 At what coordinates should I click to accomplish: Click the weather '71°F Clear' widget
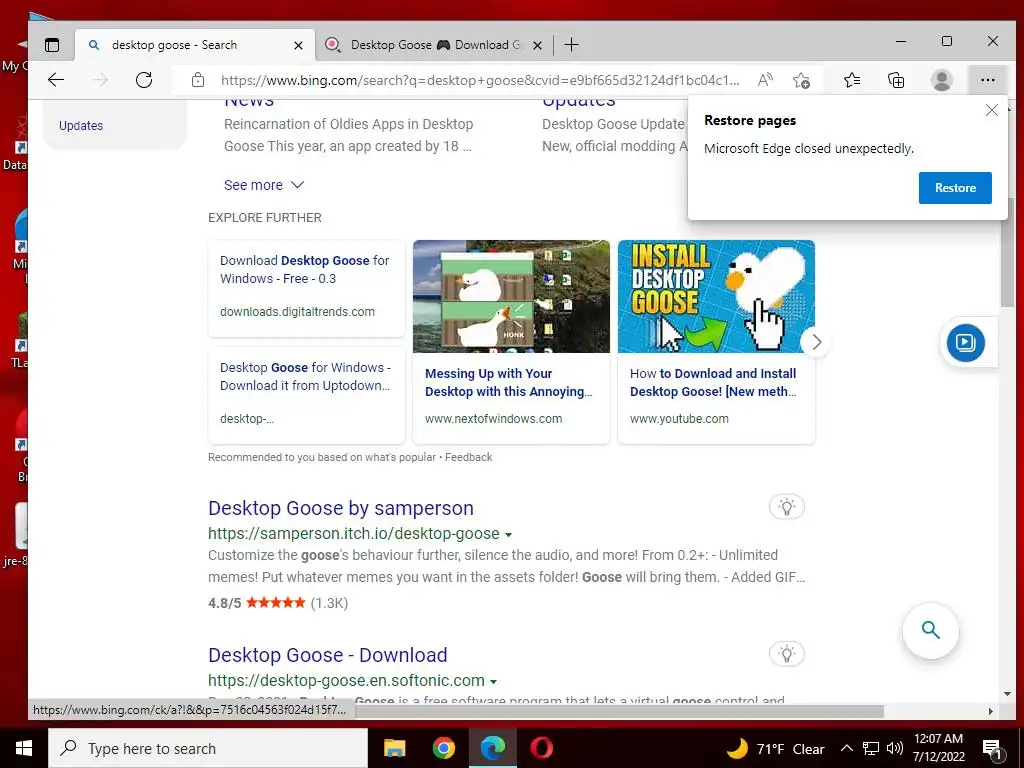point(775,748)
